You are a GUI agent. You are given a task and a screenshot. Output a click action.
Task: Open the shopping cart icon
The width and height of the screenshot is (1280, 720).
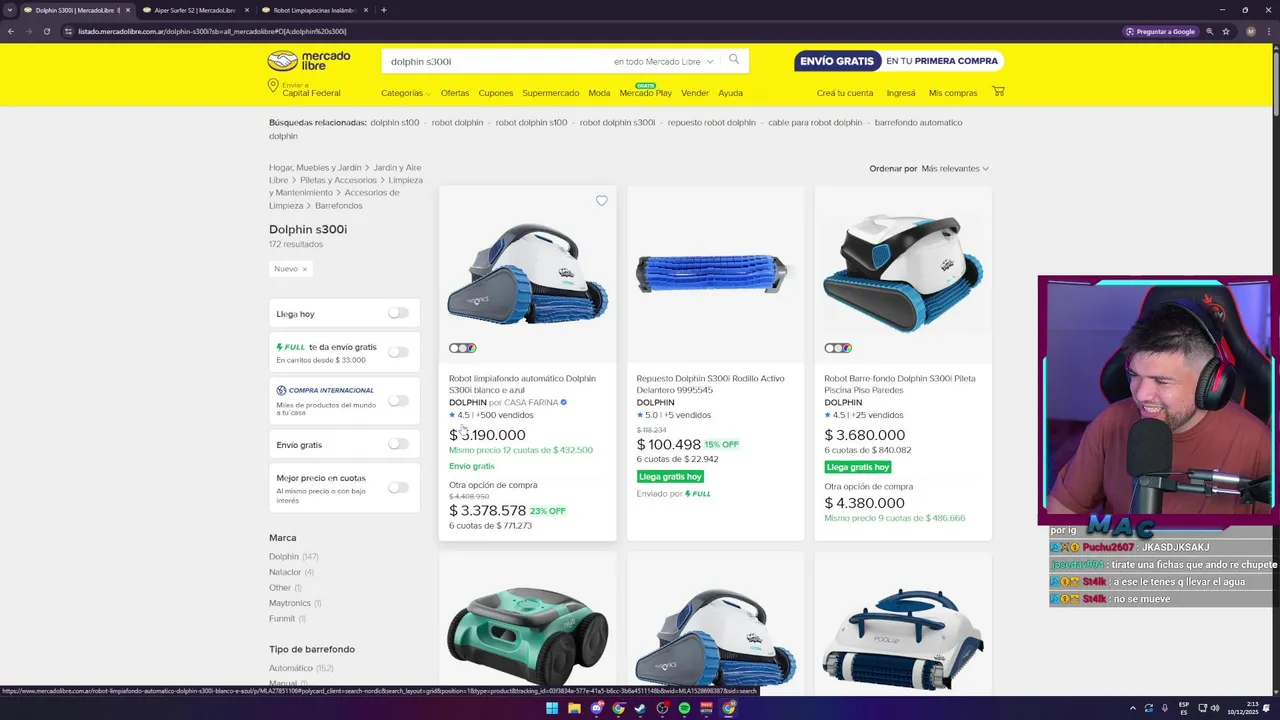998,92
